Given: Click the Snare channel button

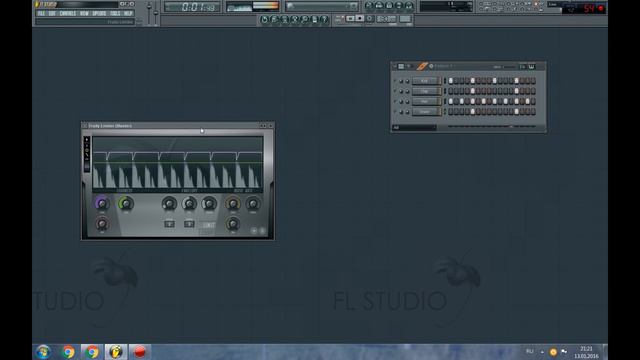Looking at the screenshot, I should point(427,112).
